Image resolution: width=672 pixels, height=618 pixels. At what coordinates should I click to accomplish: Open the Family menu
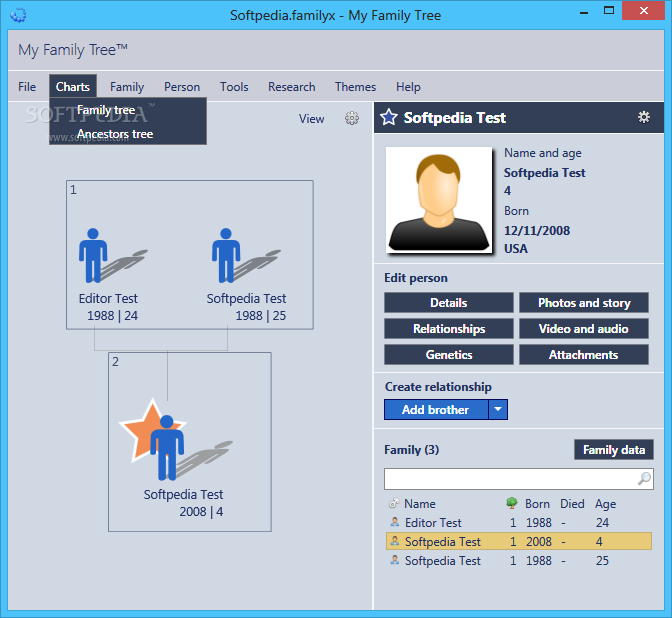tap(127, 87)
